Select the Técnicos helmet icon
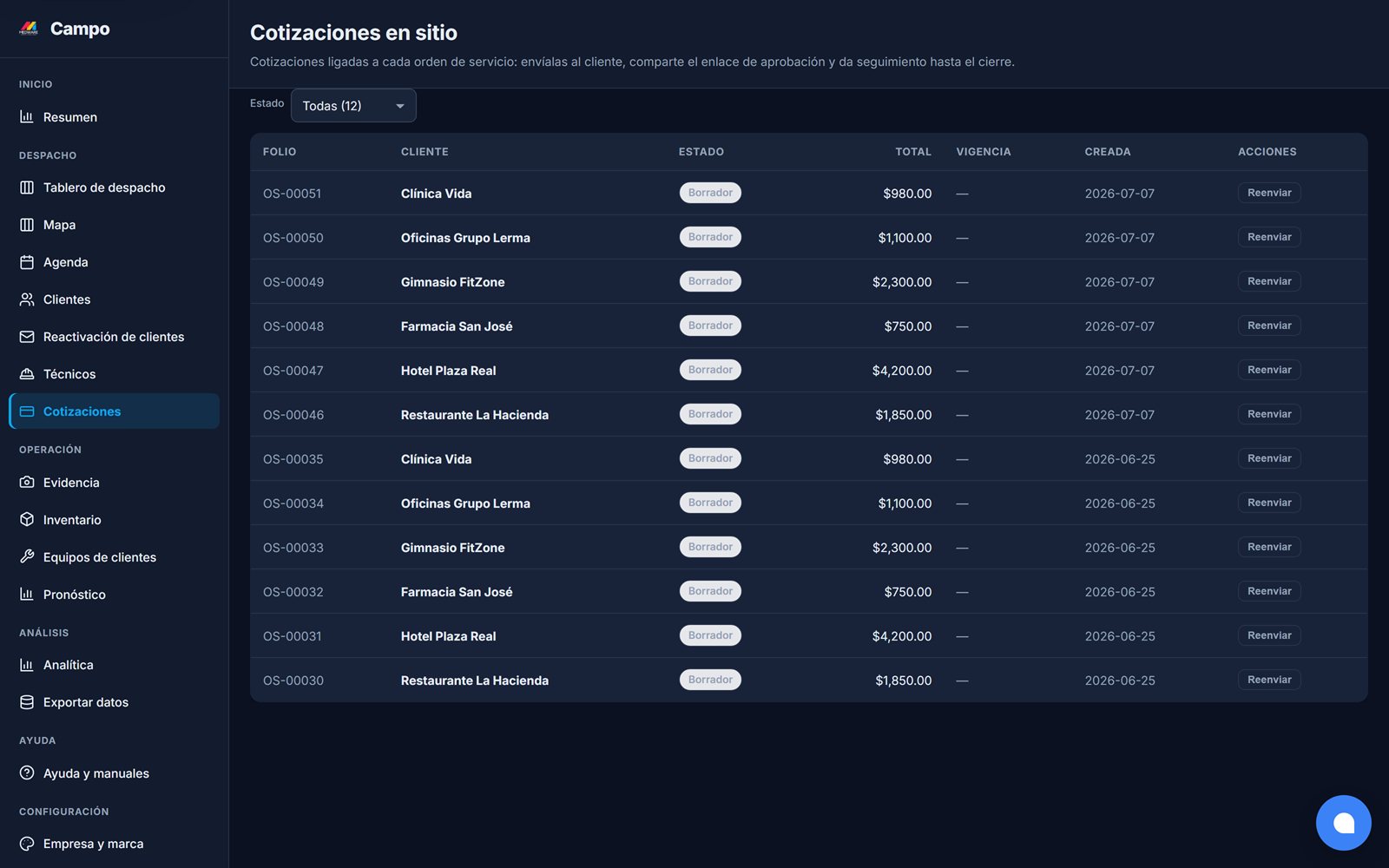1389x868 pixels. [x=27, y=373]
